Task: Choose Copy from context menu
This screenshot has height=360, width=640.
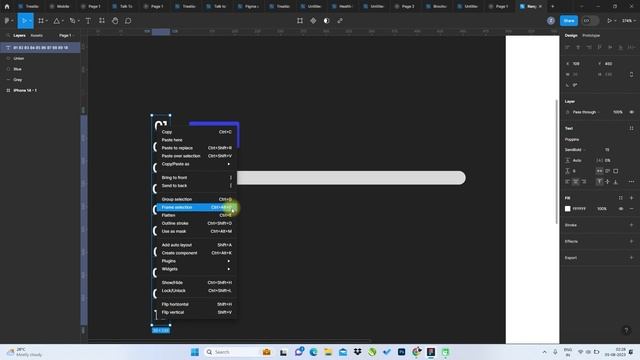Action: pos(196,132)
